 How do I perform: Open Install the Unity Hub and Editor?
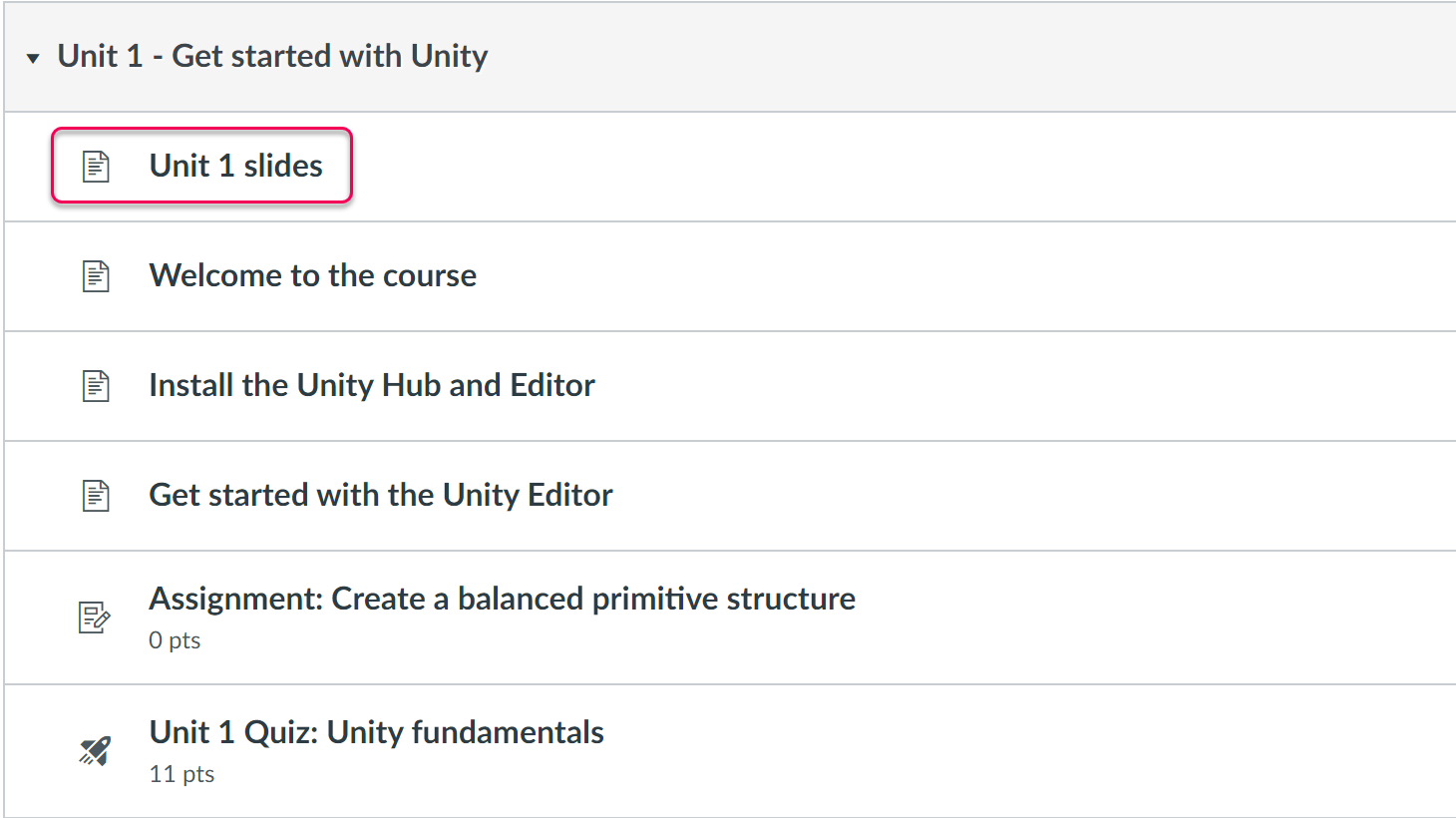[x=371, y=385]
